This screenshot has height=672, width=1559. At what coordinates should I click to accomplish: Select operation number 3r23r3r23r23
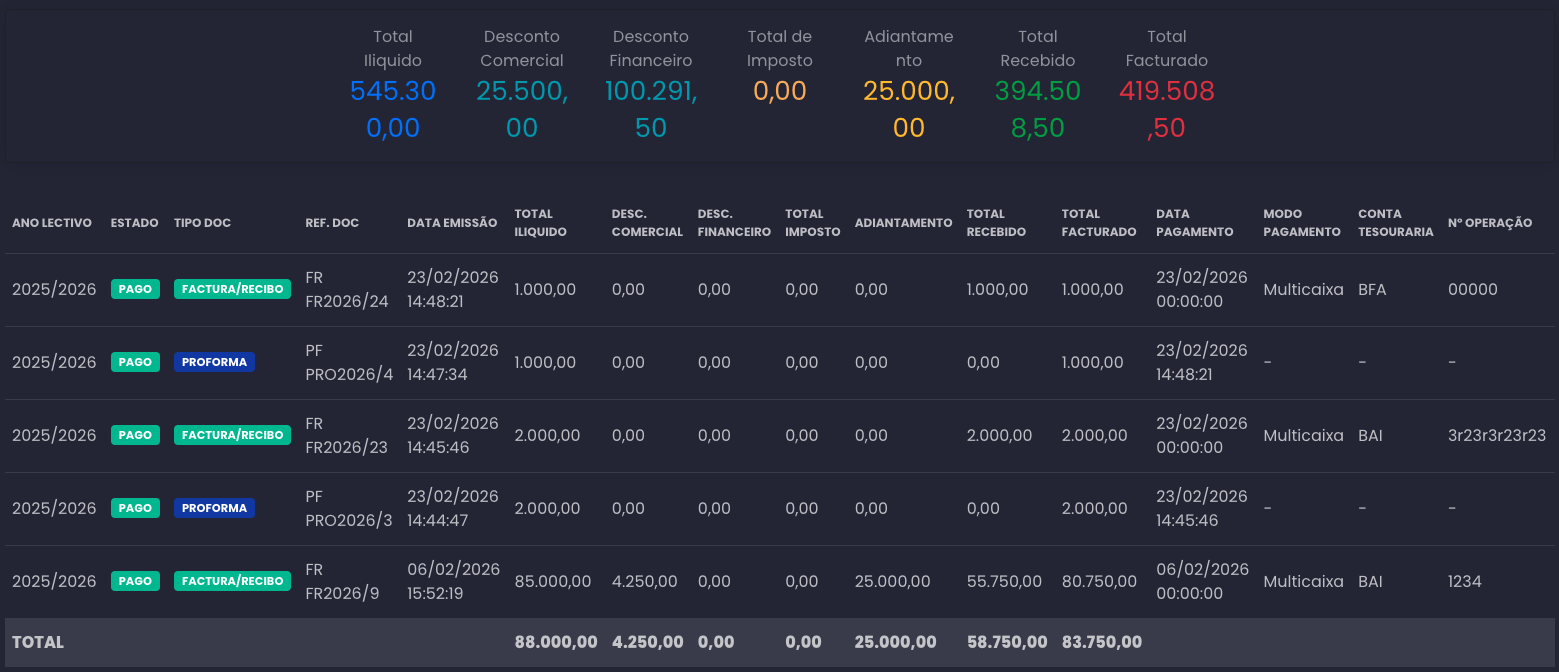pos(1497,436)
